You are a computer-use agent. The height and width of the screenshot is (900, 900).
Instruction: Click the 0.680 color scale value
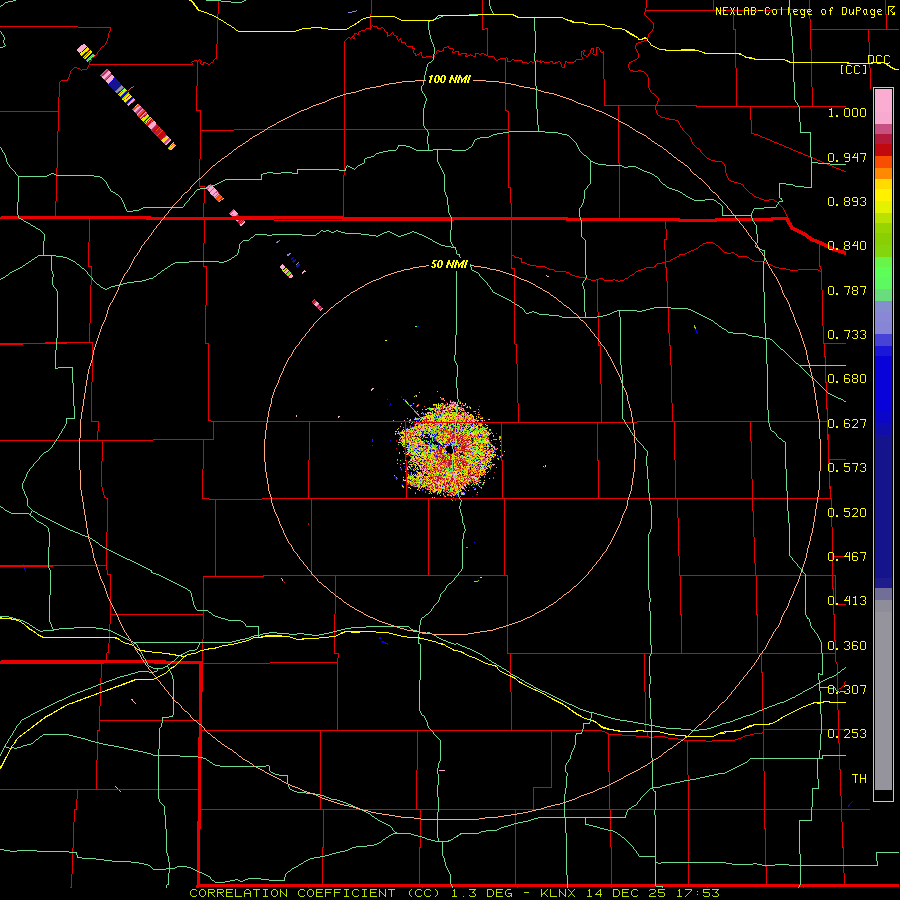(847, 379)
